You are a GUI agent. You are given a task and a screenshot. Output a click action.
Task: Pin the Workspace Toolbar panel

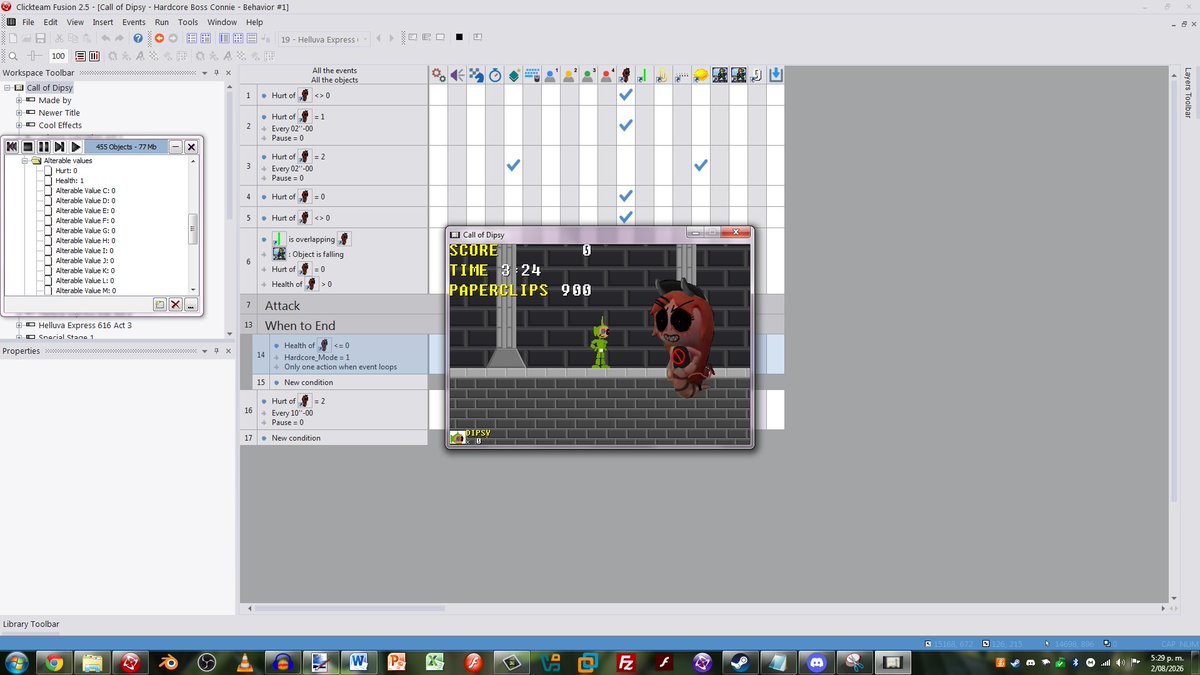pos(216,73)
